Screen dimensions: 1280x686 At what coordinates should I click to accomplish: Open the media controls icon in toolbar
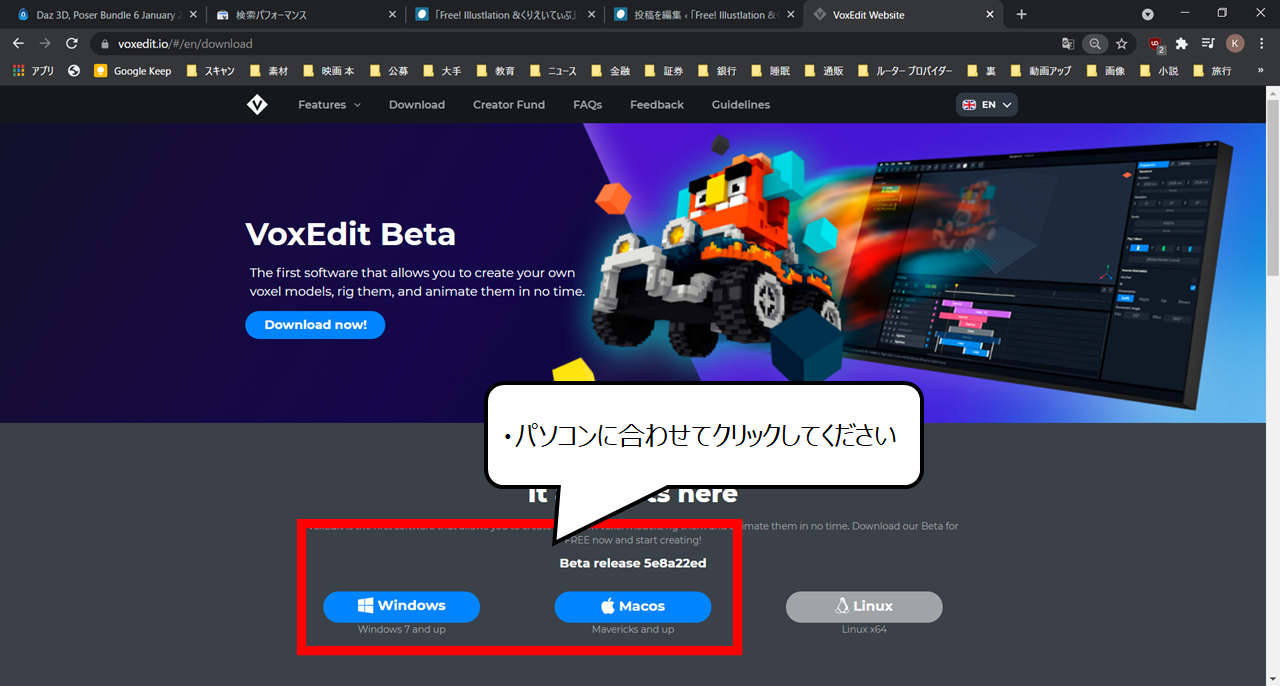1208,44
